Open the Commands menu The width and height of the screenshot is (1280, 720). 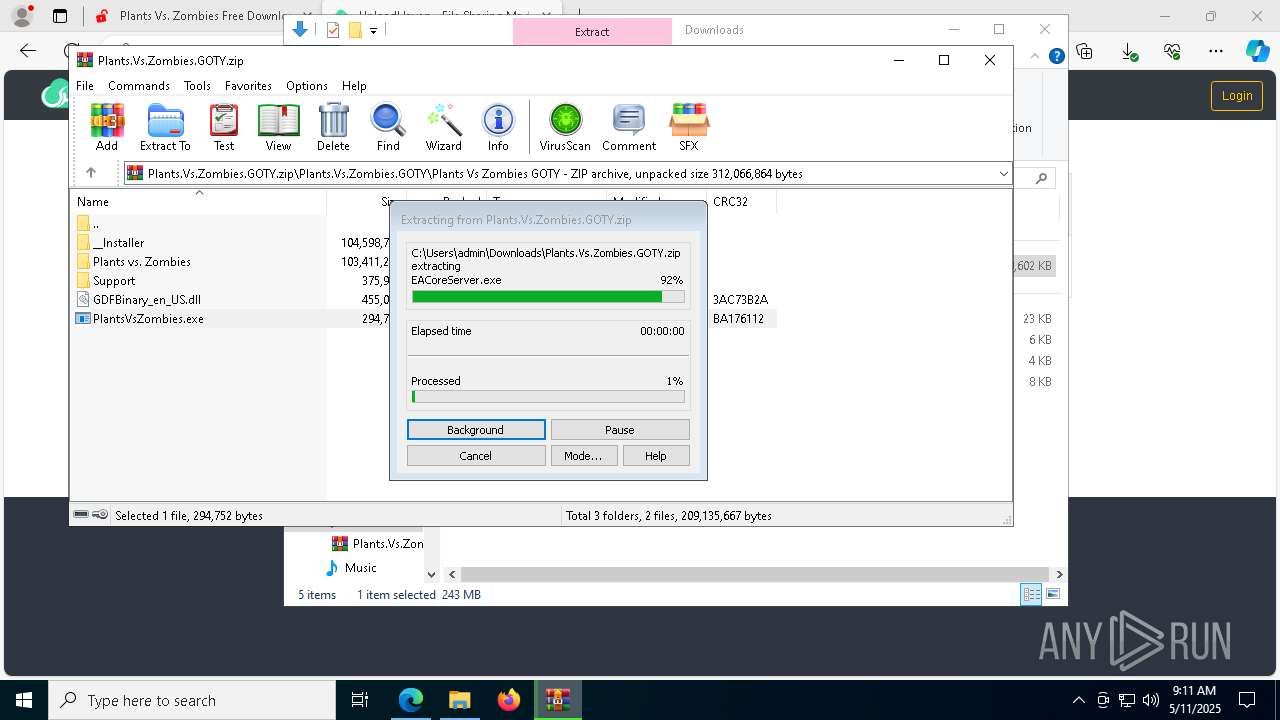pos(139,86)
